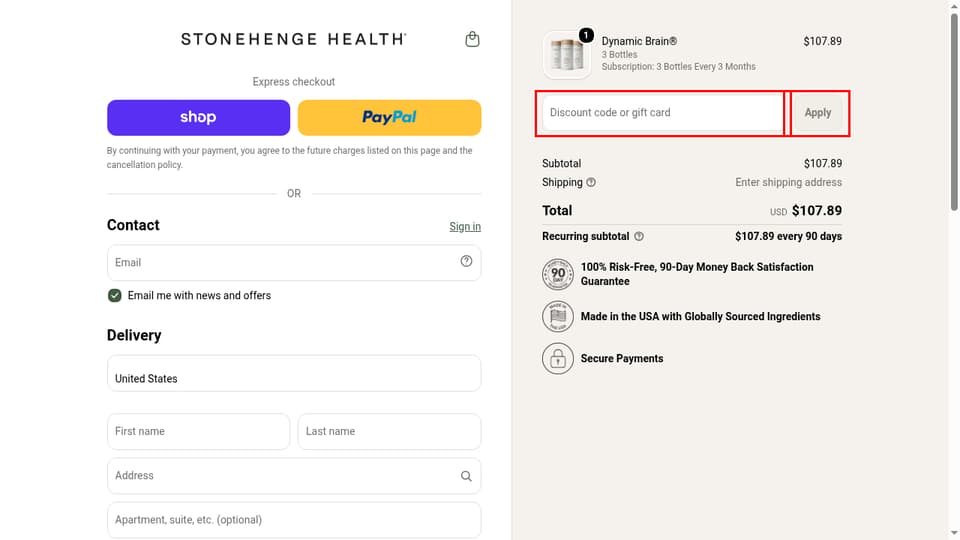Focus the Address field

(294, 476)
